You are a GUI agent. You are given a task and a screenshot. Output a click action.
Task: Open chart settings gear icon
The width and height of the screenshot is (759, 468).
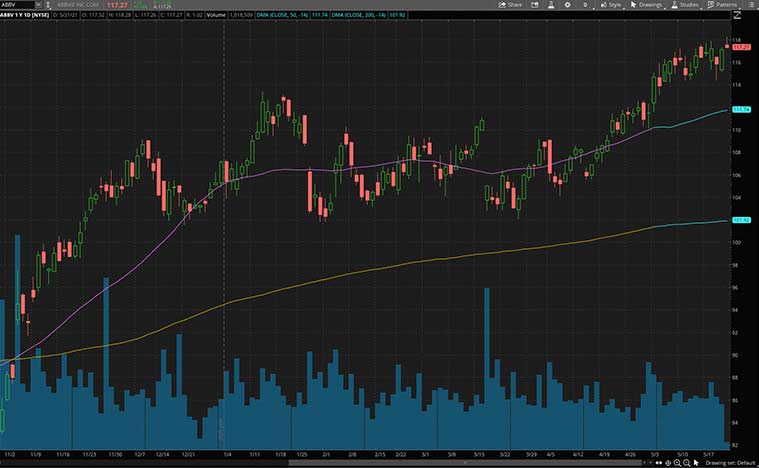(x=567, y=5)
